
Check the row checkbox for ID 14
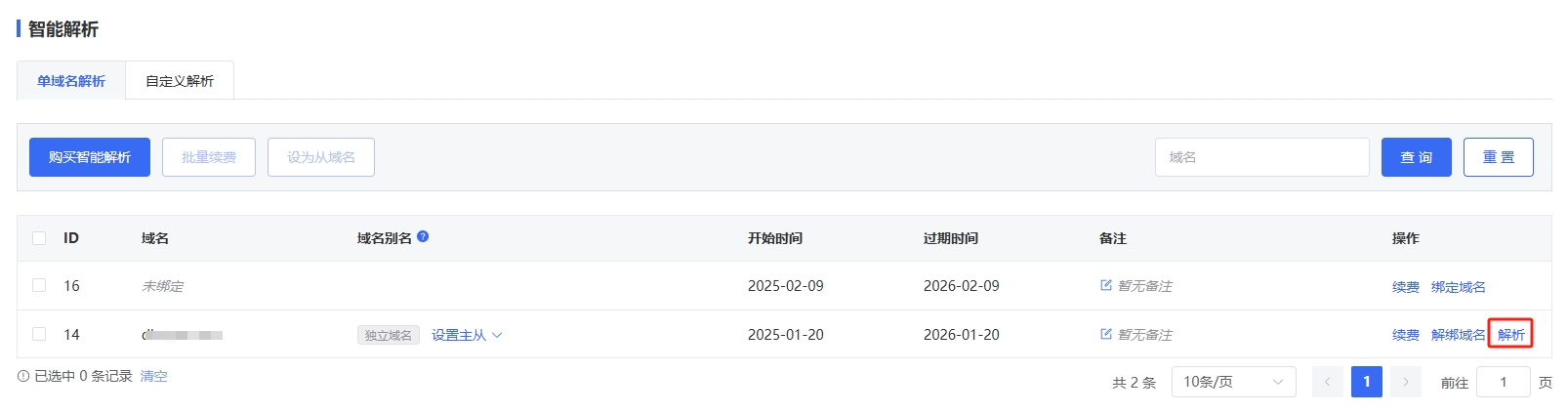(39, 334)
